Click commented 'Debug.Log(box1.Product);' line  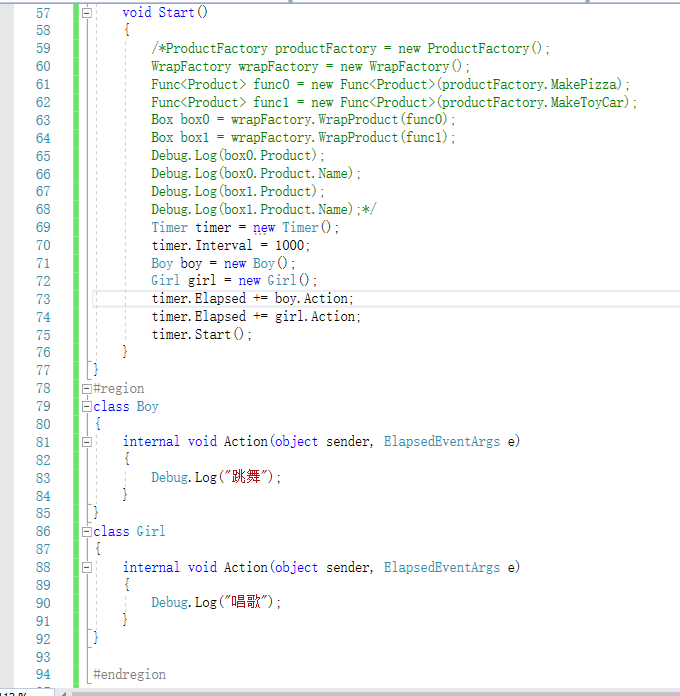pyautogui.click(x=237, y=191)
